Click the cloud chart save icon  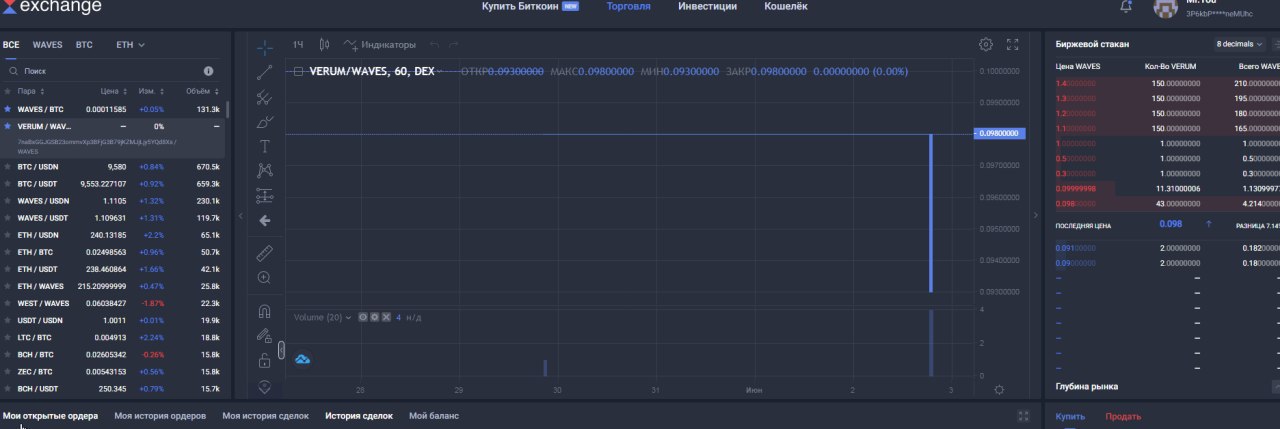[x=302, y=358]
